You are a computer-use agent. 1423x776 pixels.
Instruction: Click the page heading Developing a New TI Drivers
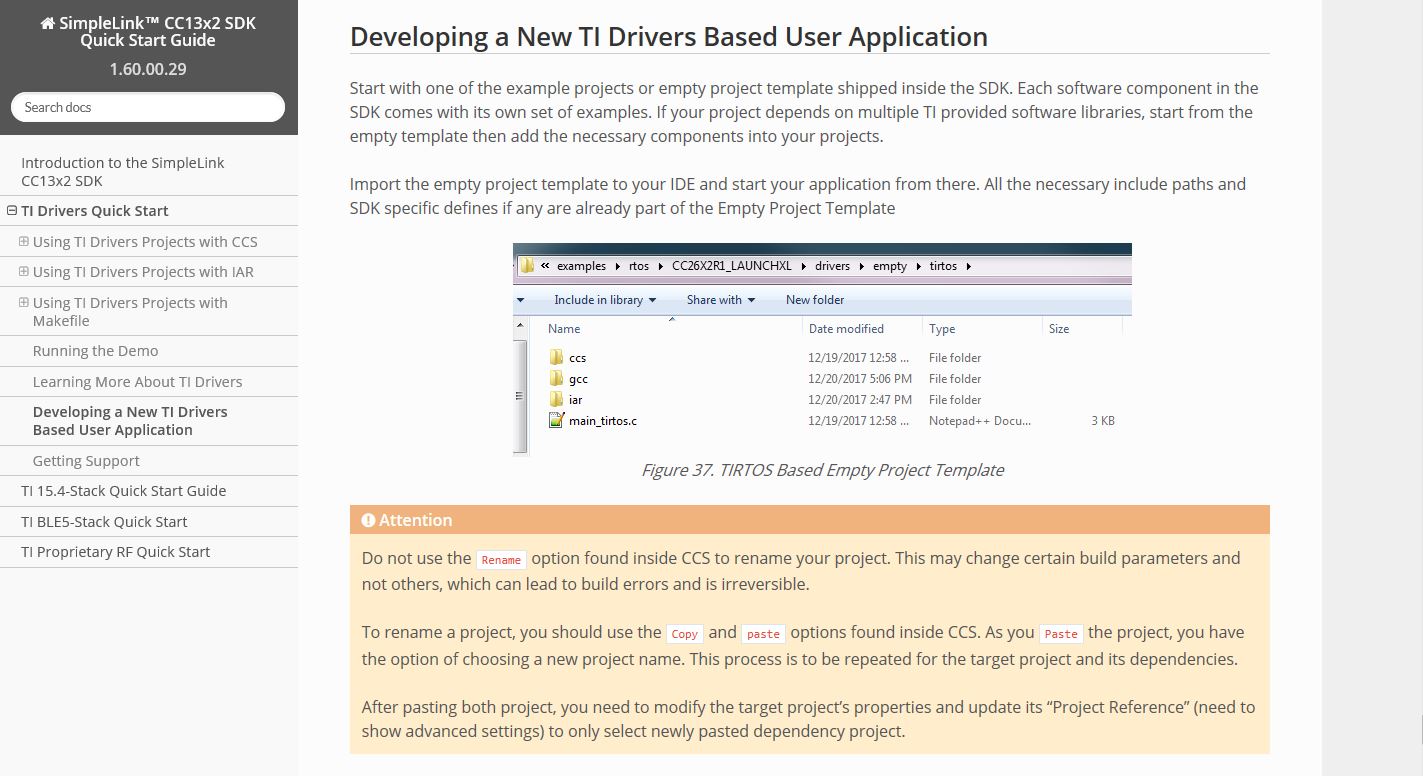tap(669, 37)
